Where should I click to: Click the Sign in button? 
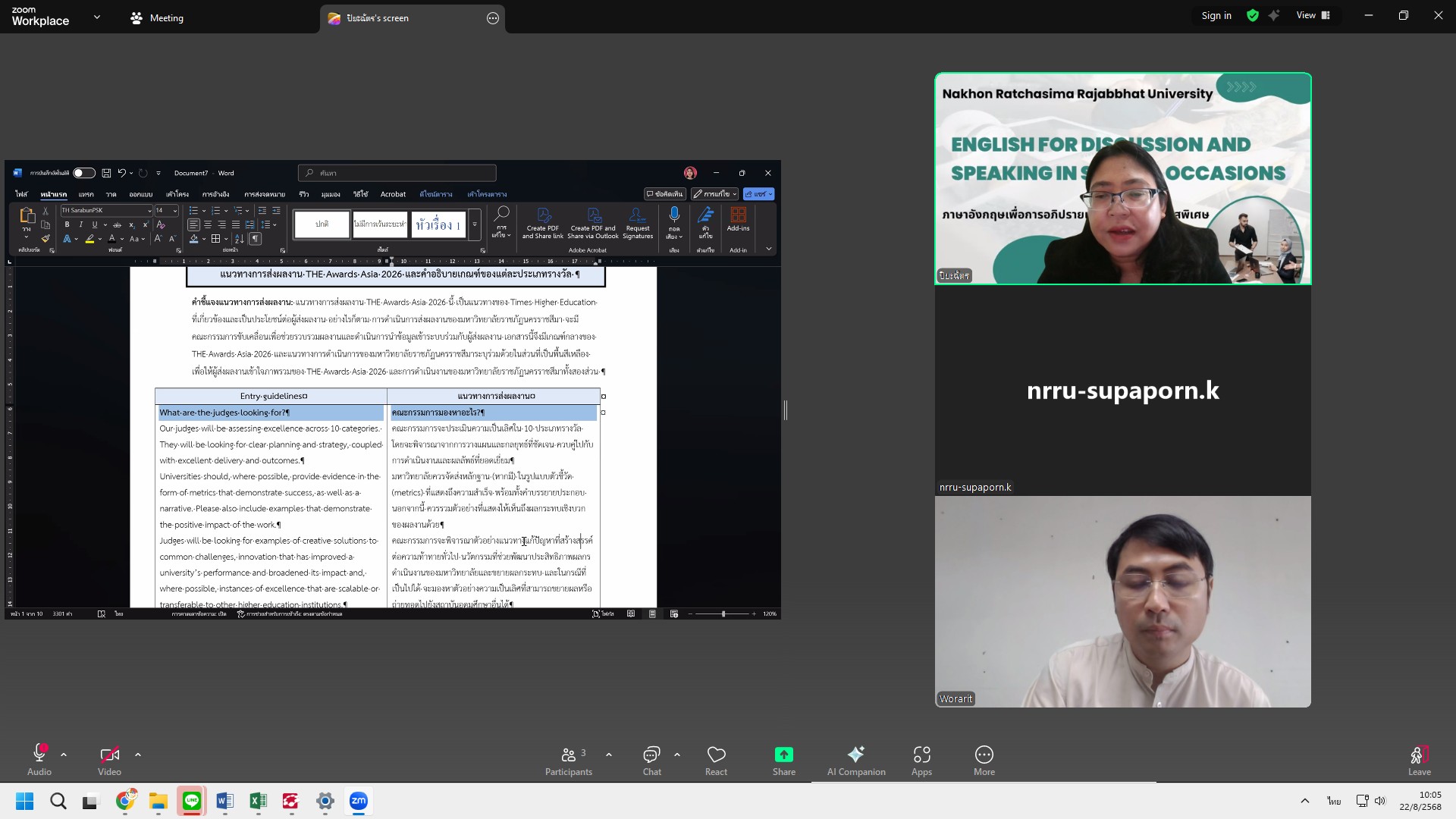tap(1216, 15)
